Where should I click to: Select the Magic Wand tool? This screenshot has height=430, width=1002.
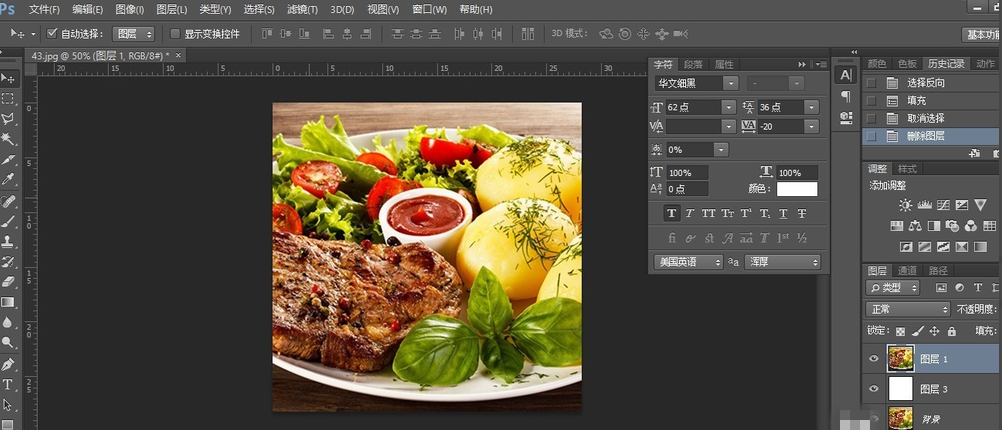[x=8, y=139]
